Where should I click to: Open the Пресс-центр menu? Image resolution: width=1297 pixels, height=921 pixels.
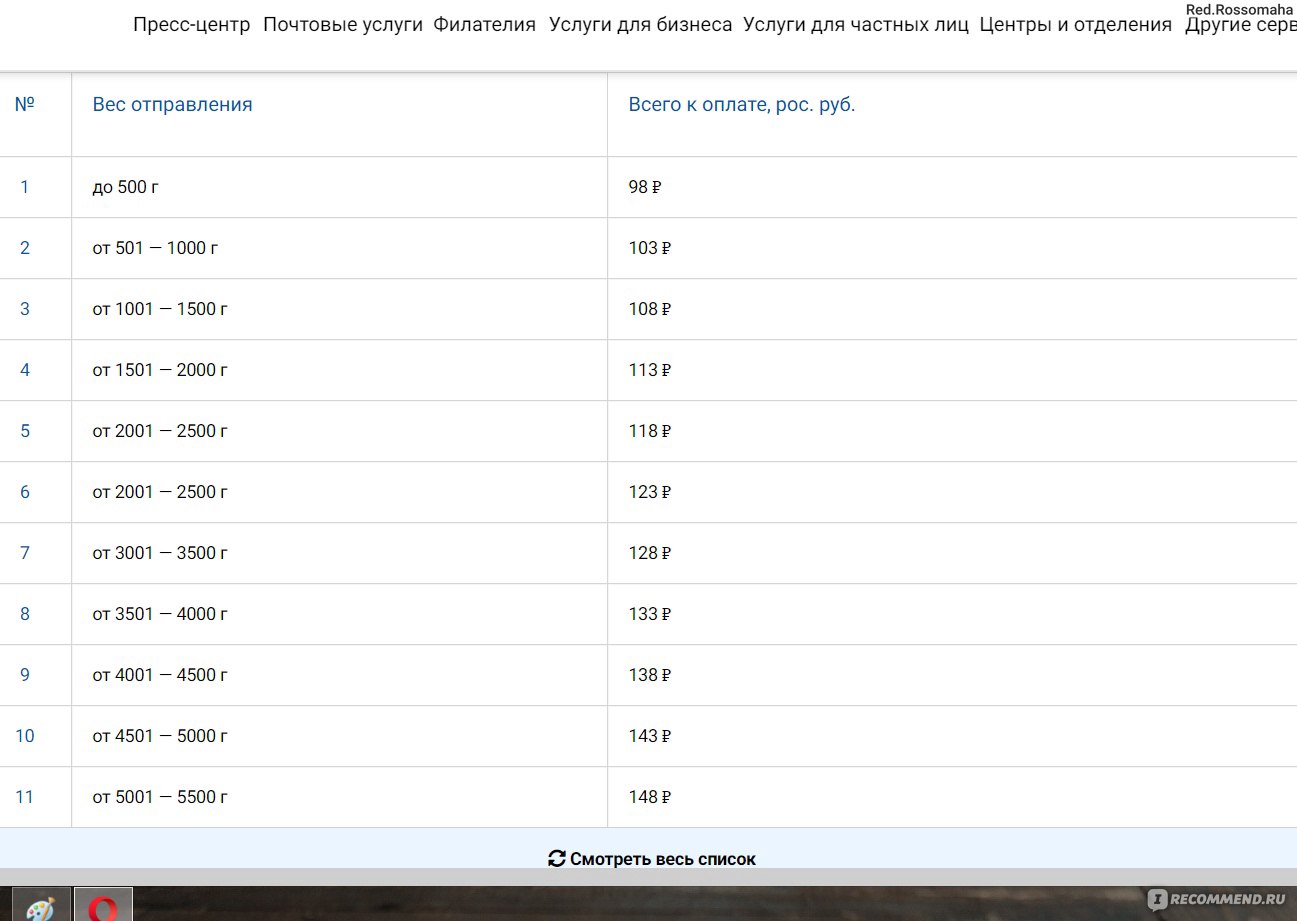coord(192,25)
